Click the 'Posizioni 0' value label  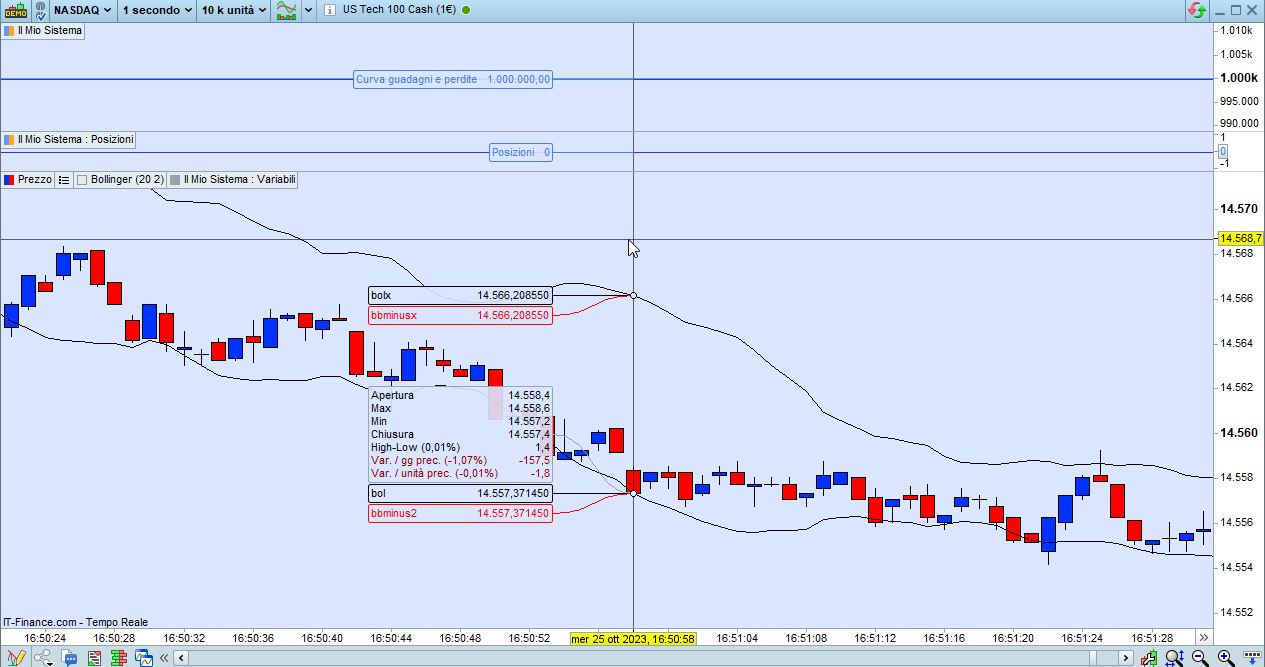[521, 152]
